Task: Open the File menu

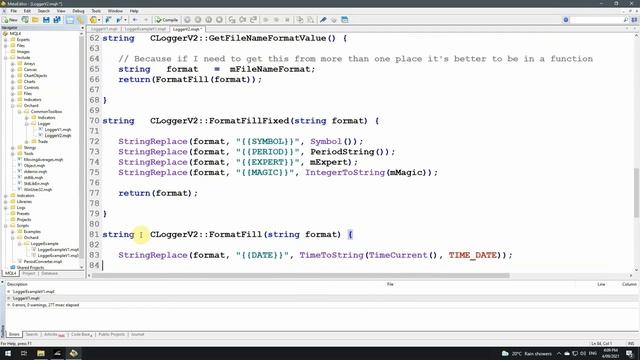Action: pos(13,11)
